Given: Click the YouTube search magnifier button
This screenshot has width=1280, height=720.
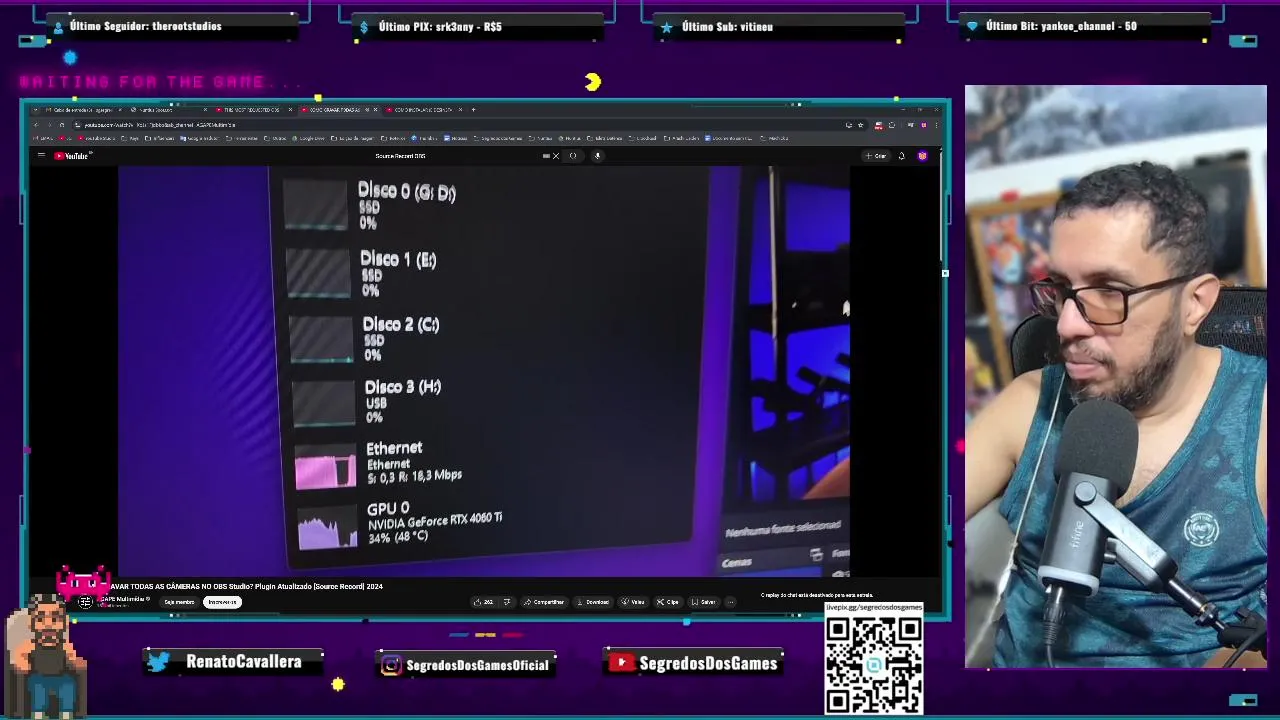Looking at the screenshot, I should pos(573,155).
